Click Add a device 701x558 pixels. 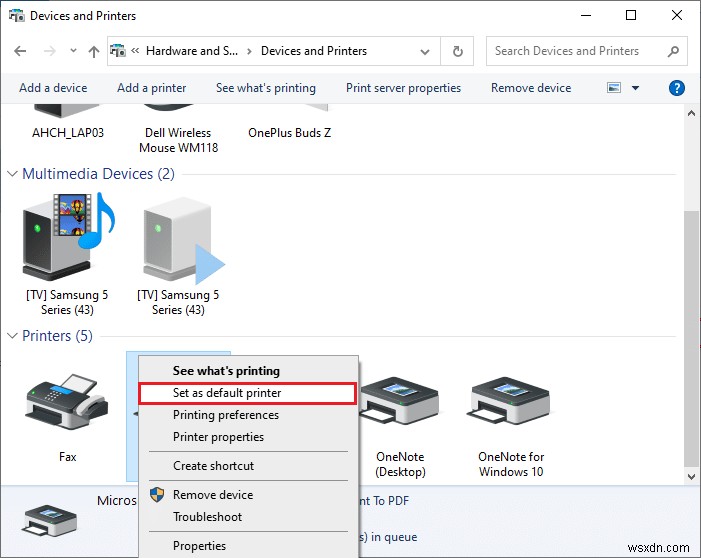(x=53, y=88)
